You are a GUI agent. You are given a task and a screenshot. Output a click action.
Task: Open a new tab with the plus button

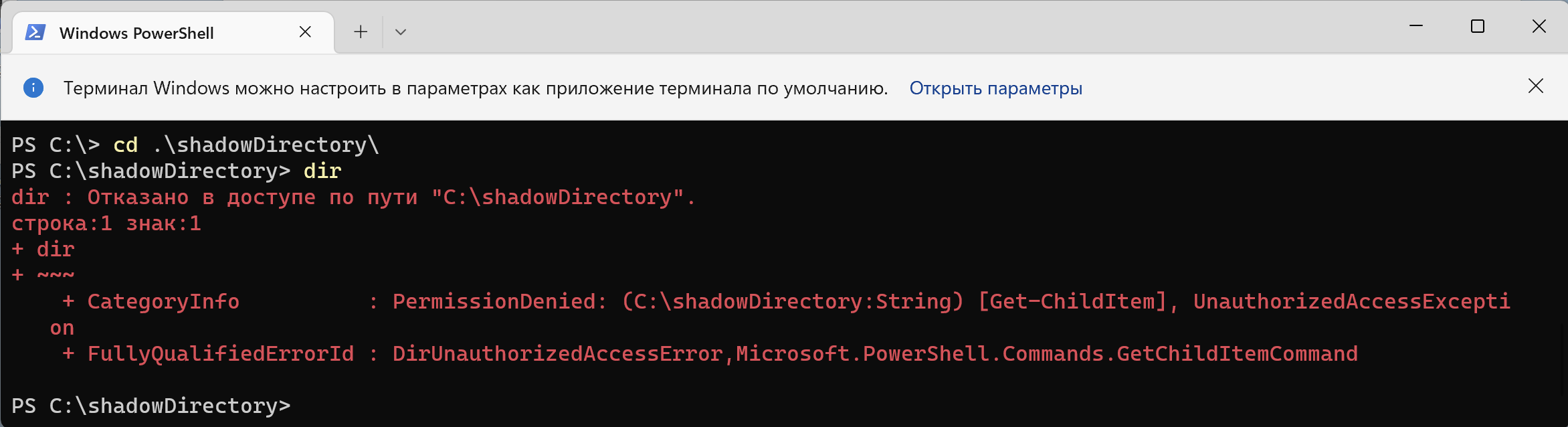(x=361, y=31)
